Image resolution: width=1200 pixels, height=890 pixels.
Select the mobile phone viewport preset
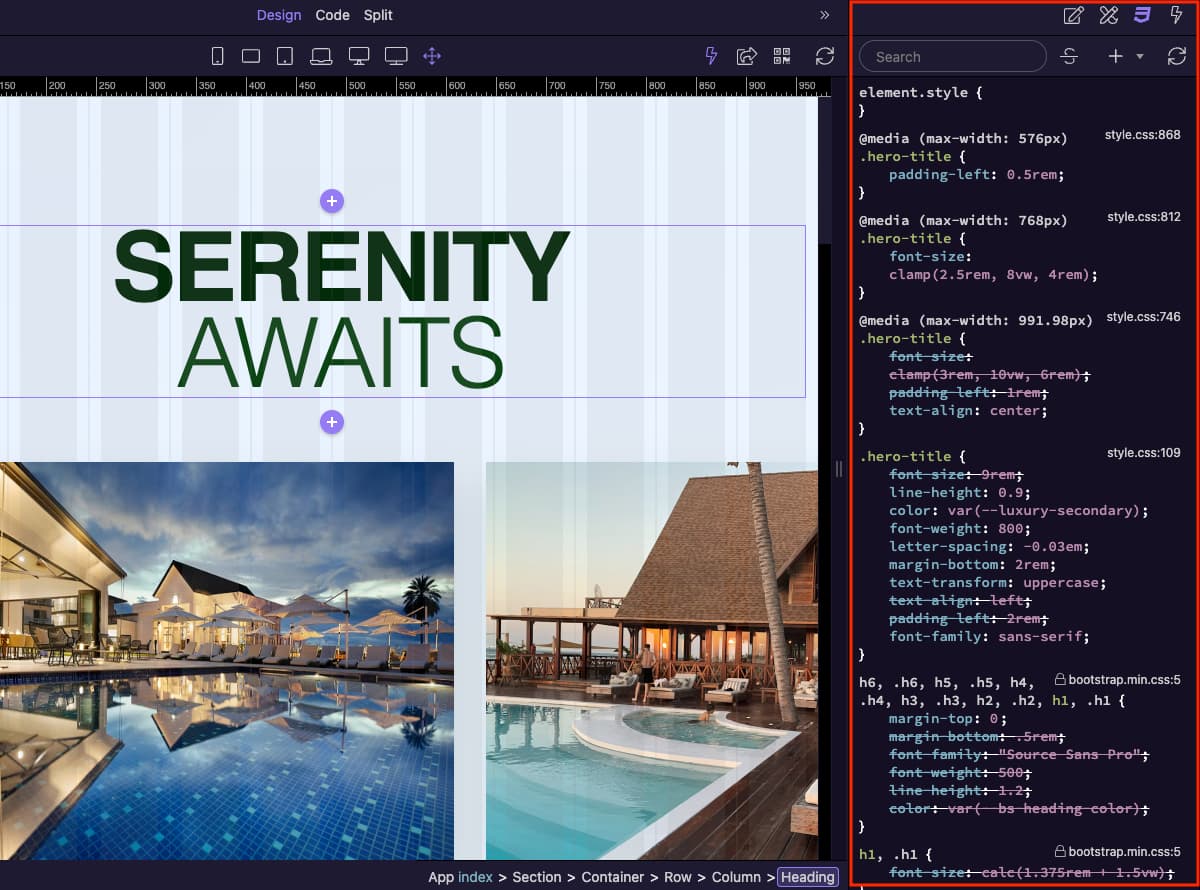[217, 56]
